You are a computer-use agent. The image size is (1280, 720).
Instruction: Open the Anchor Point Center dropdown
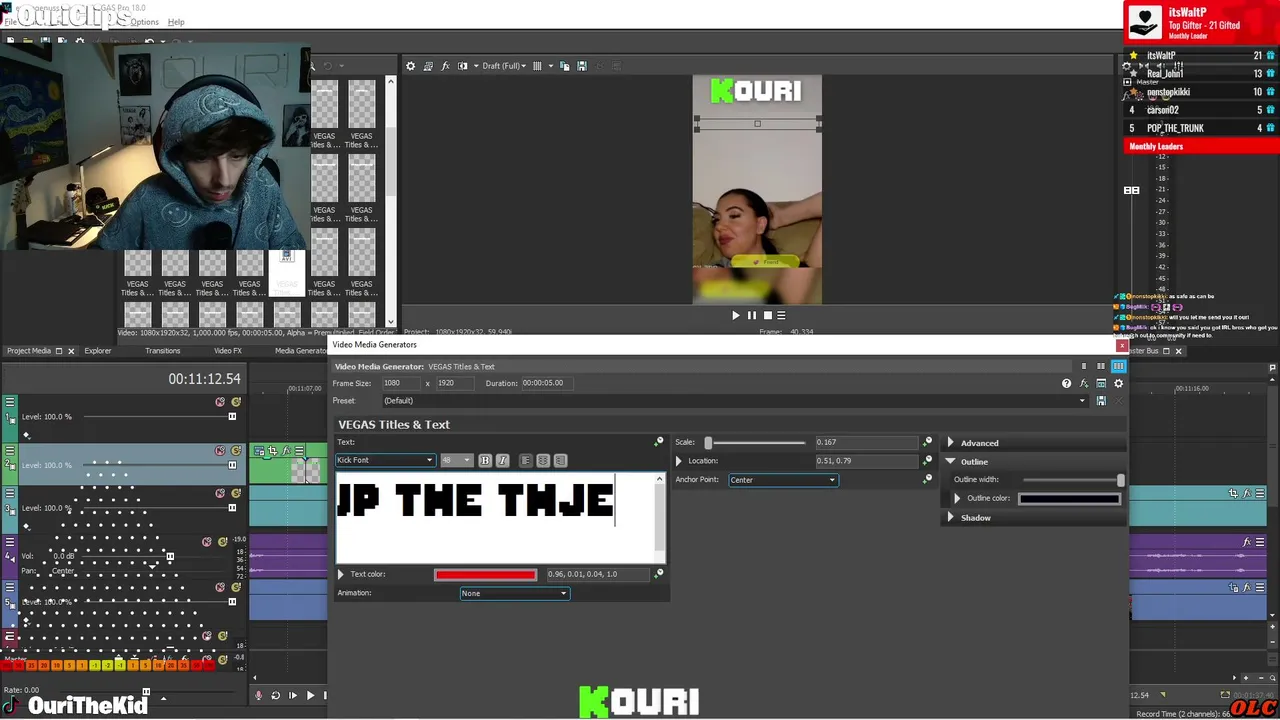782,480
